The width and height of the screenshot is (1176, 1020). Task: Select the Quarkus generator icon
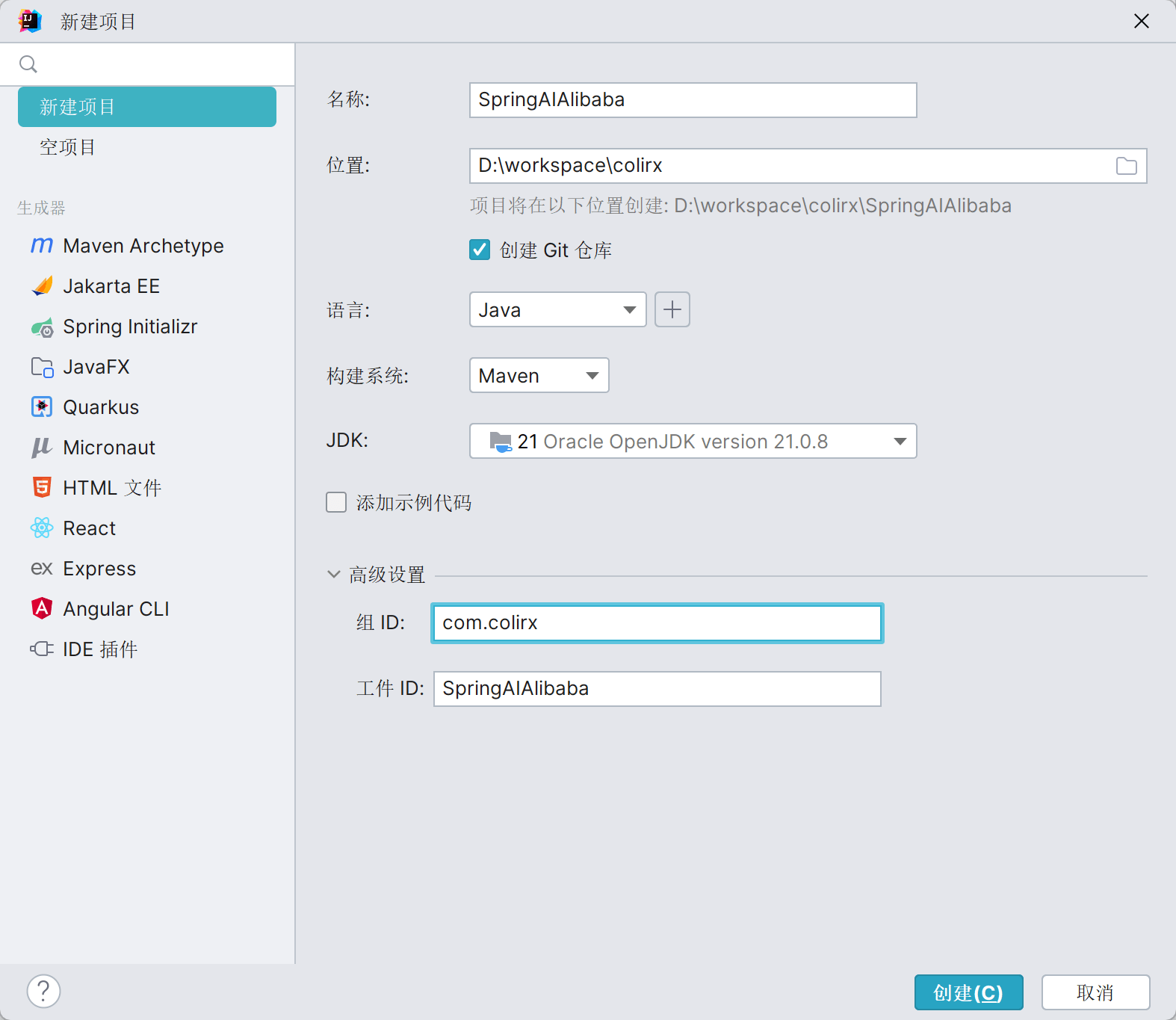[x=42, y=407]
